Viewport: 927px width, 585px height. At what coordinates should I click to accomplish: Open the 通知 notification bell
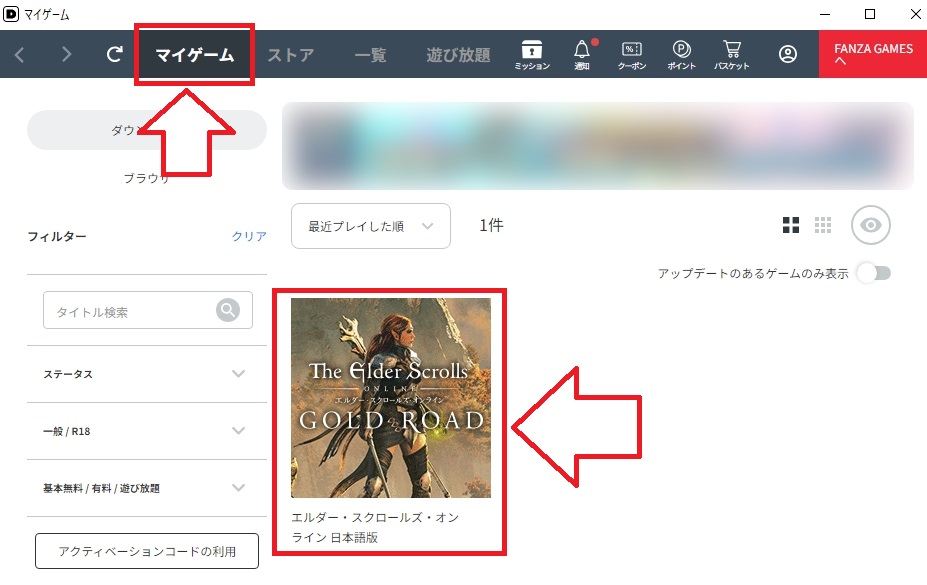coord(582,55)
